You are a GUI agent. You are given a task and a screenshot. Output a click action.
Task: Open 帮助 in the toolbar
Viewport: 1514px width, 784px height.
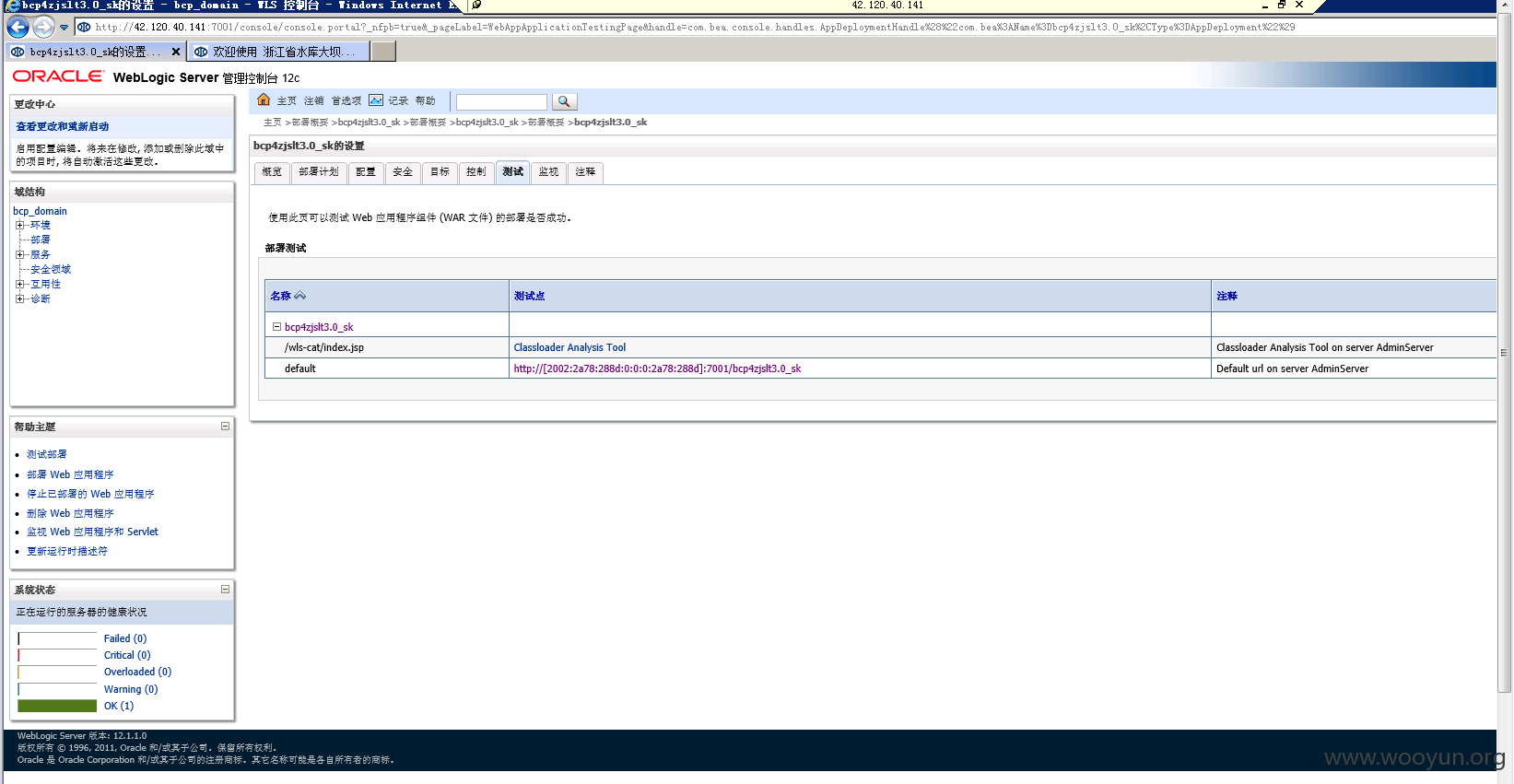425,101
